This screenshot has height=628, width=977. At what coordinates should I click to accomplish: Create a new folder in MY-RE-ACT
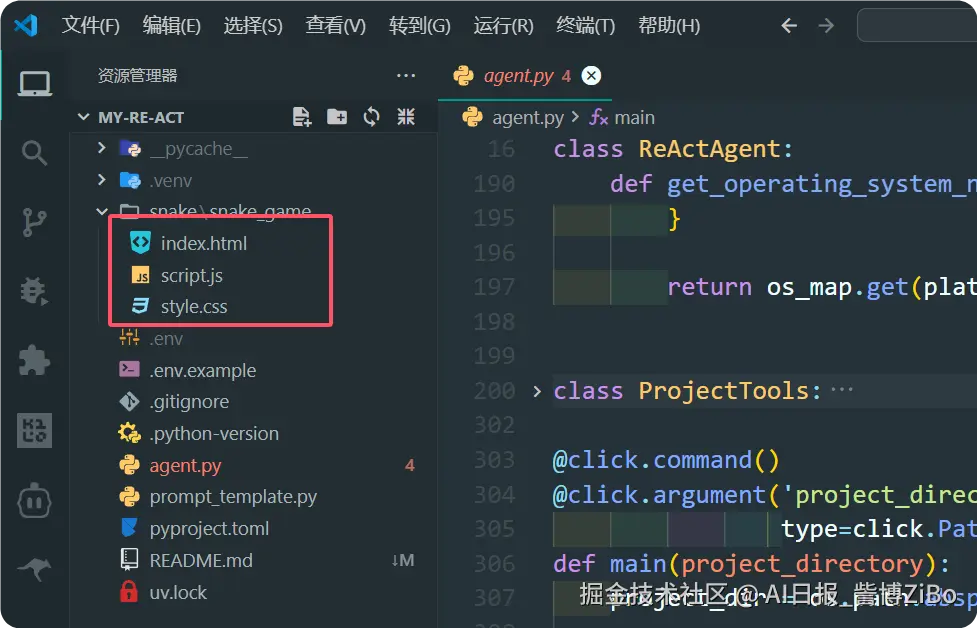point(337,117)
